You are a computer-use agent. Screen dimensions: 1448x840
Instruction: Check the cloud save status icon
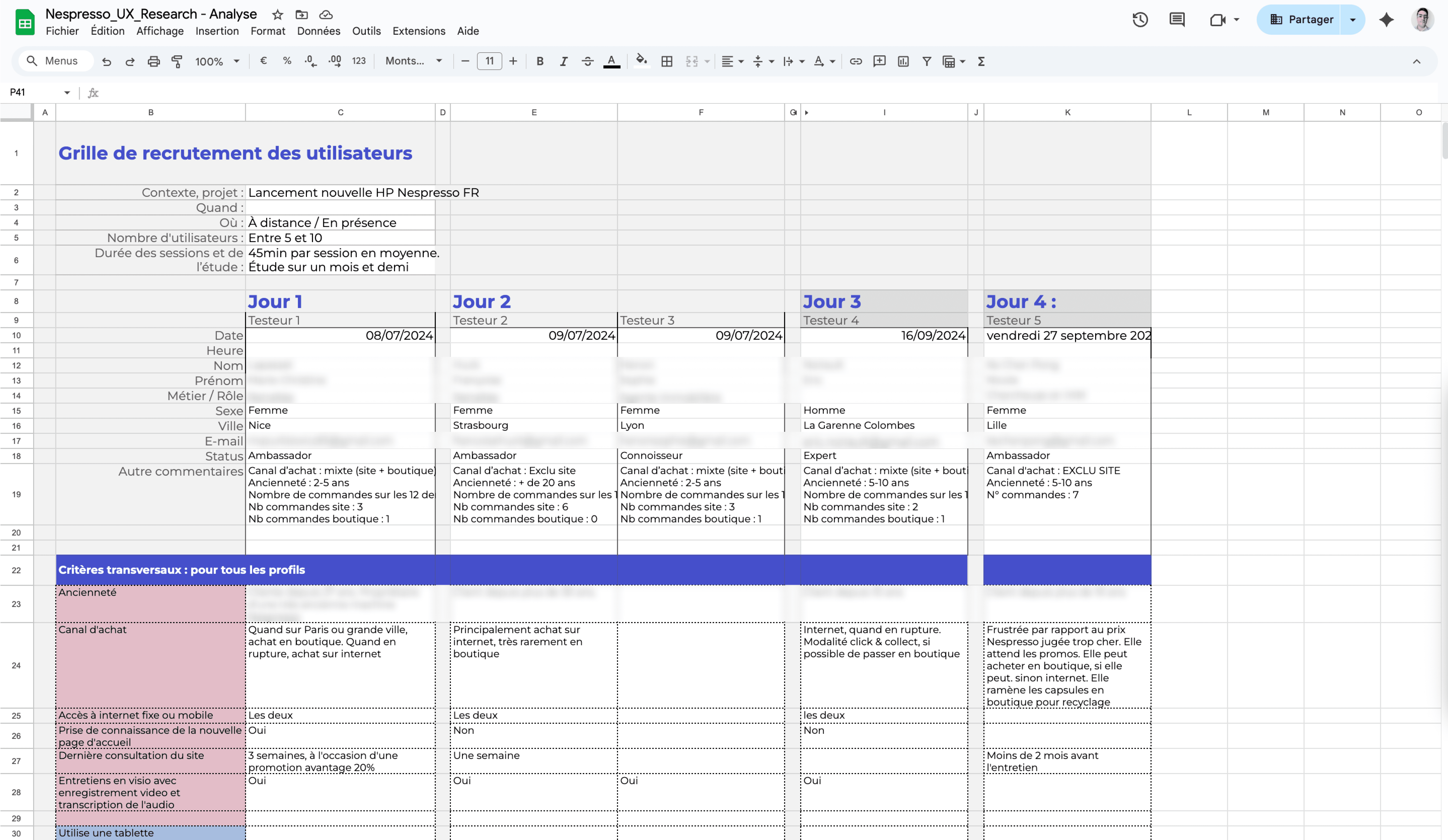[x=326, y=14]
